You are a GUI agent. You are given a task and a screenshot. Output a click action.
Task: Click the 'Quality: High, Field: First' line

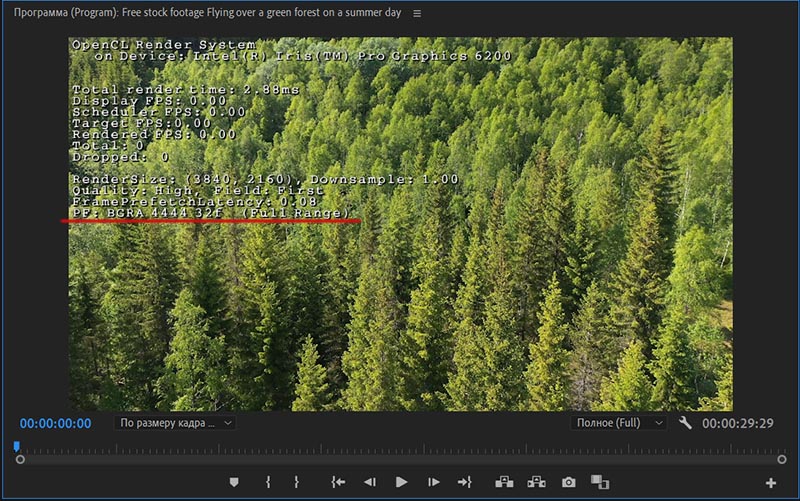tap(197, 191)
